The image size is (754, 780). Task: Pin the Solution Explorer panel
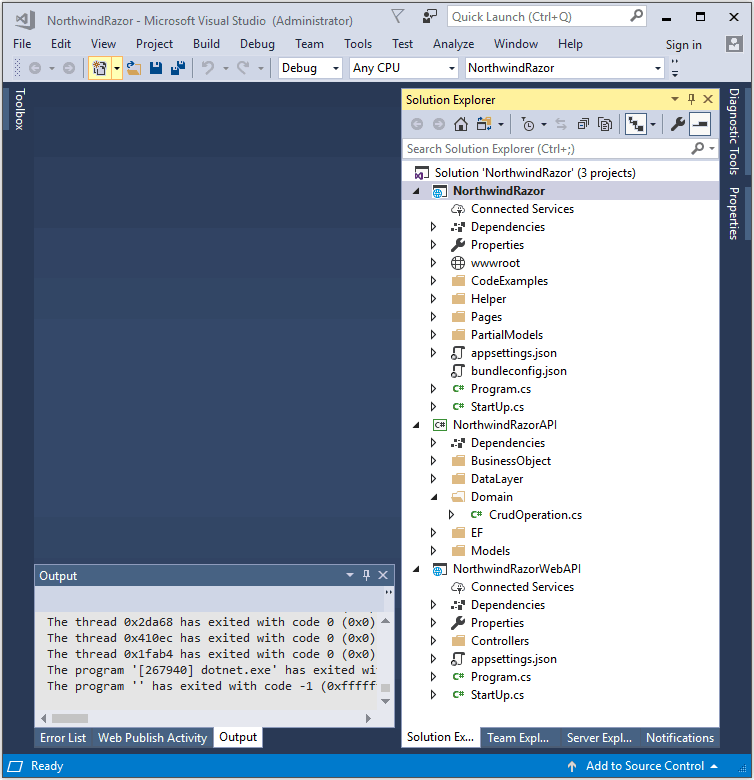coord(691,99)
